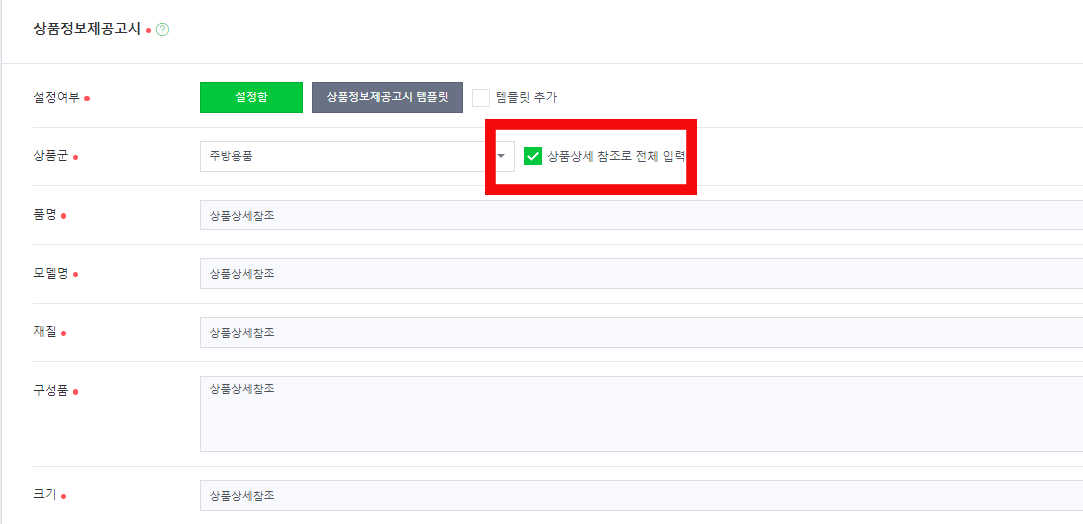
Task: Enable the 템플릿 추가 checkbox
Action: tap(481, 98)
